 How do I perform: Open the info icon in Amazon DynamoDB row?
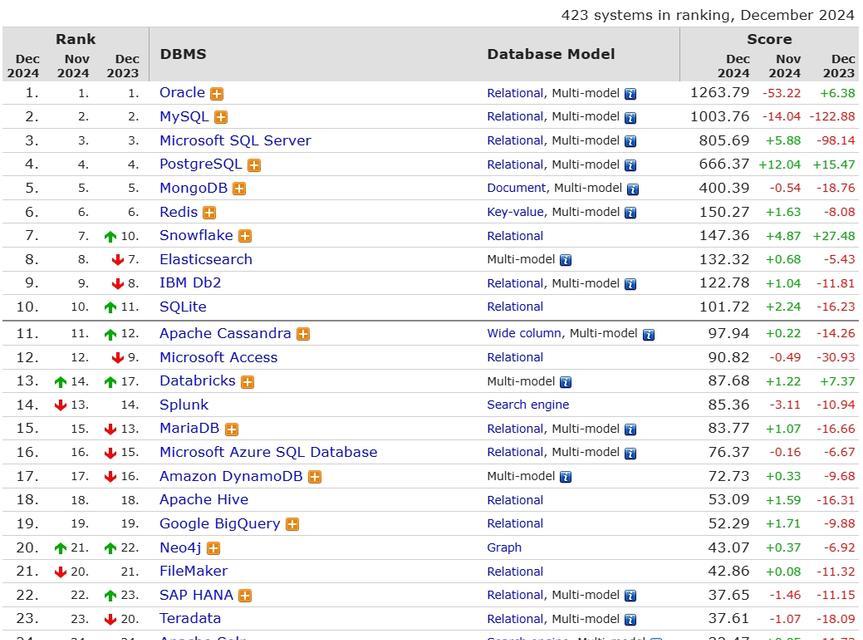click(566, 477)
